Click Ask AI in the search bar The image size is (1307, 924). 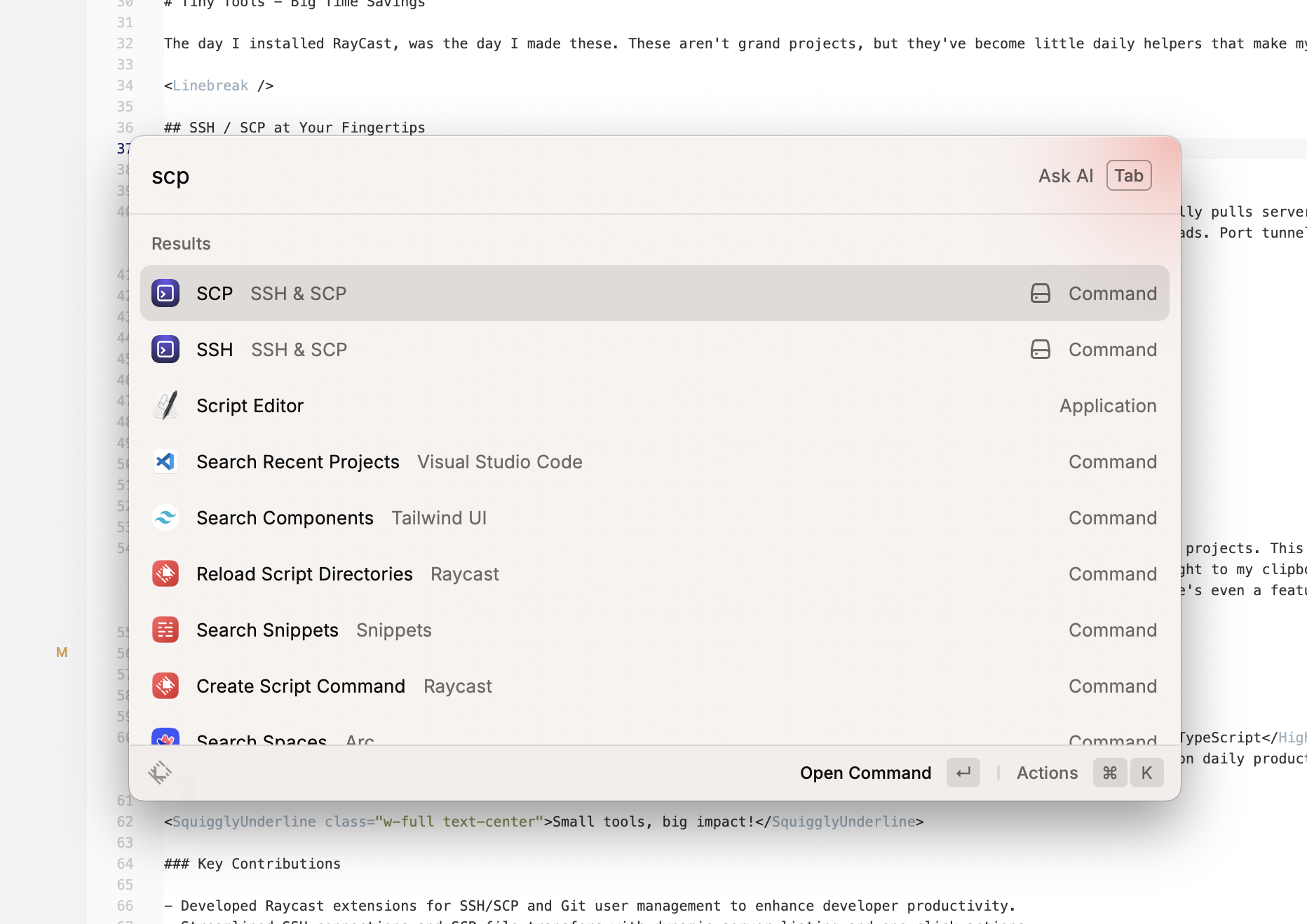1065,175
